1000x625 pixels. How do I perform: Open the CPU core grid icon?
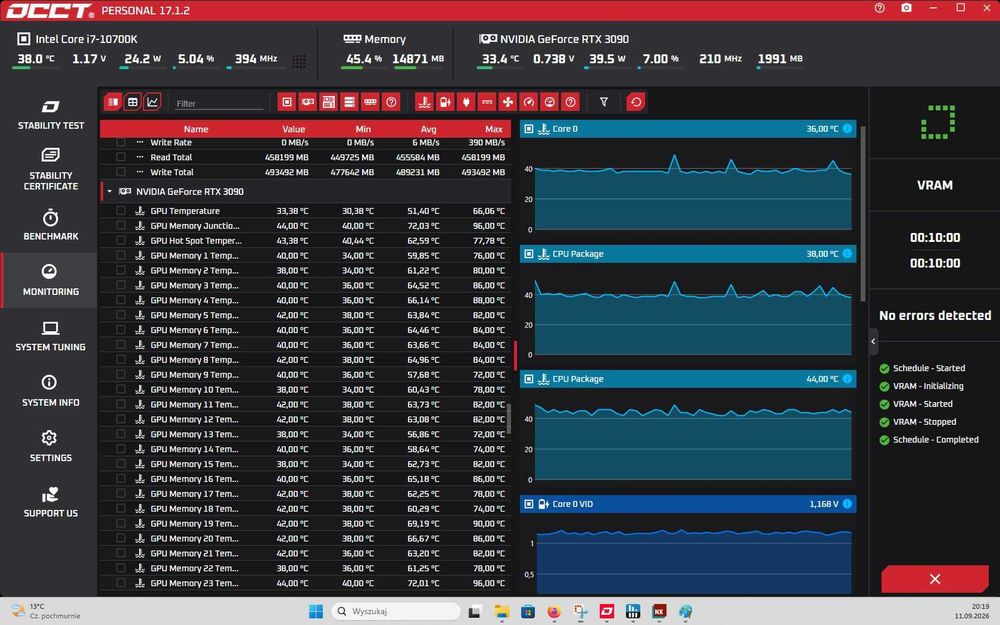point(298,61)
